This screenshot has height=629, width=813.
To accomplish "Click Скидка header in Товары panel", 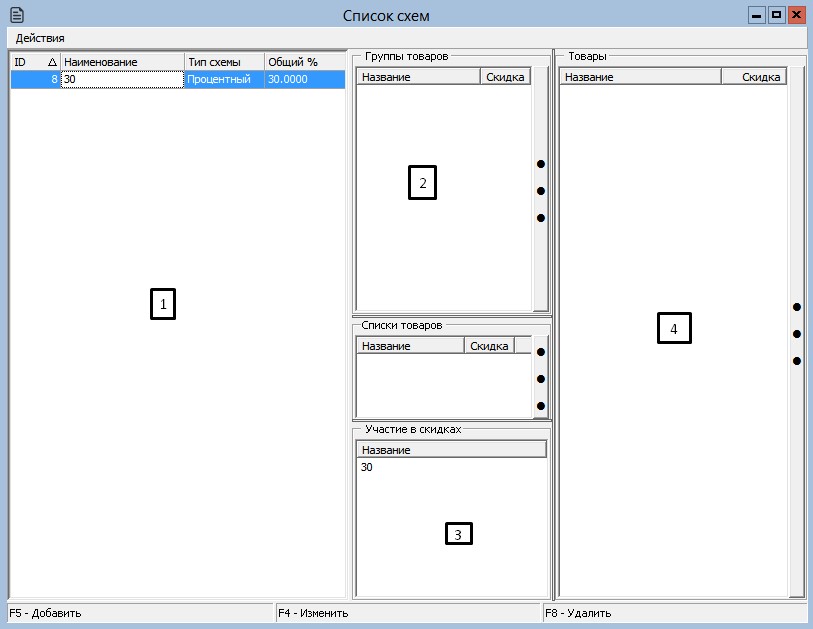I will click(x=761, y=77).
